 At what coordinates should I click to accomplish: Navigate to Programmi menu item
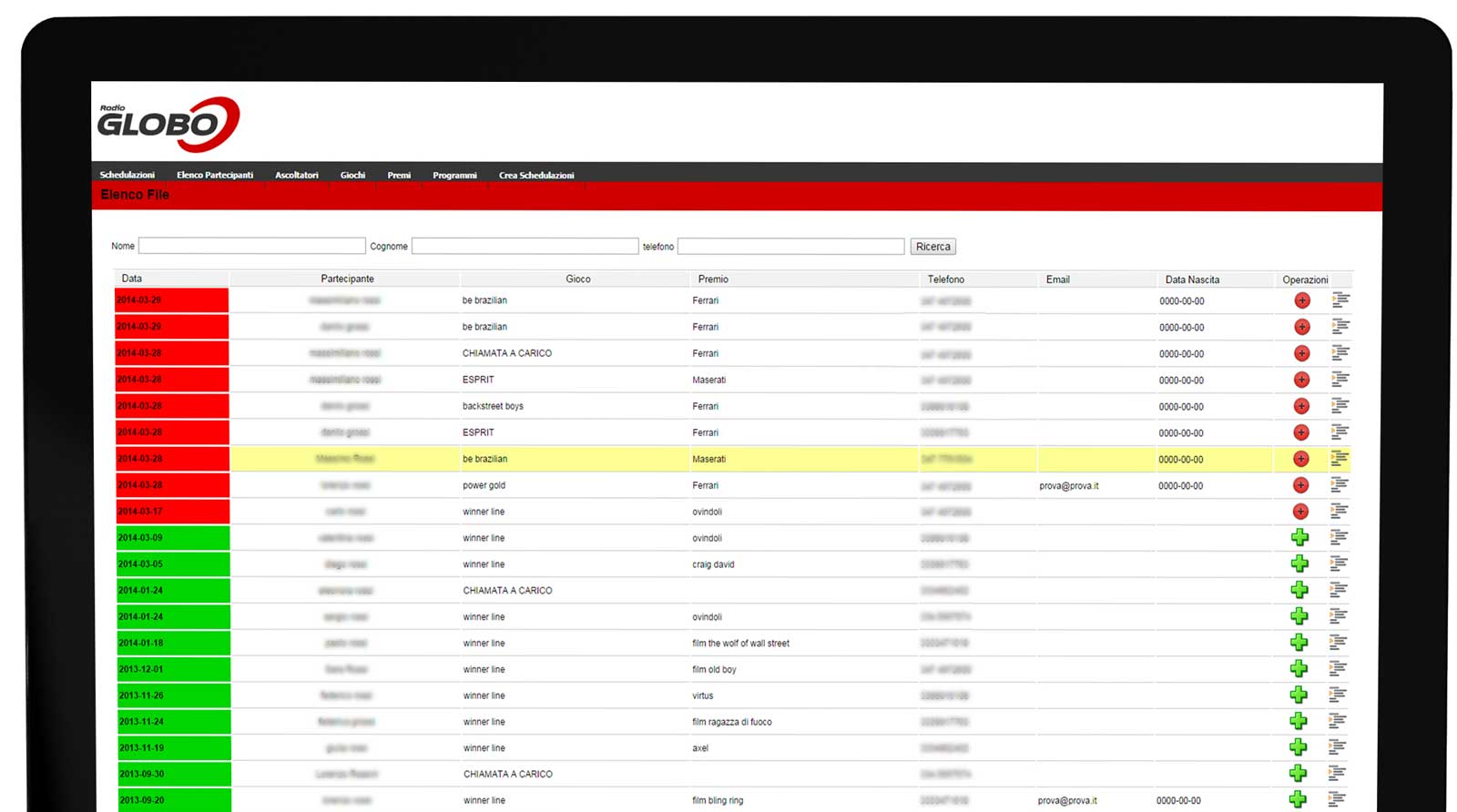pos(454,175)
